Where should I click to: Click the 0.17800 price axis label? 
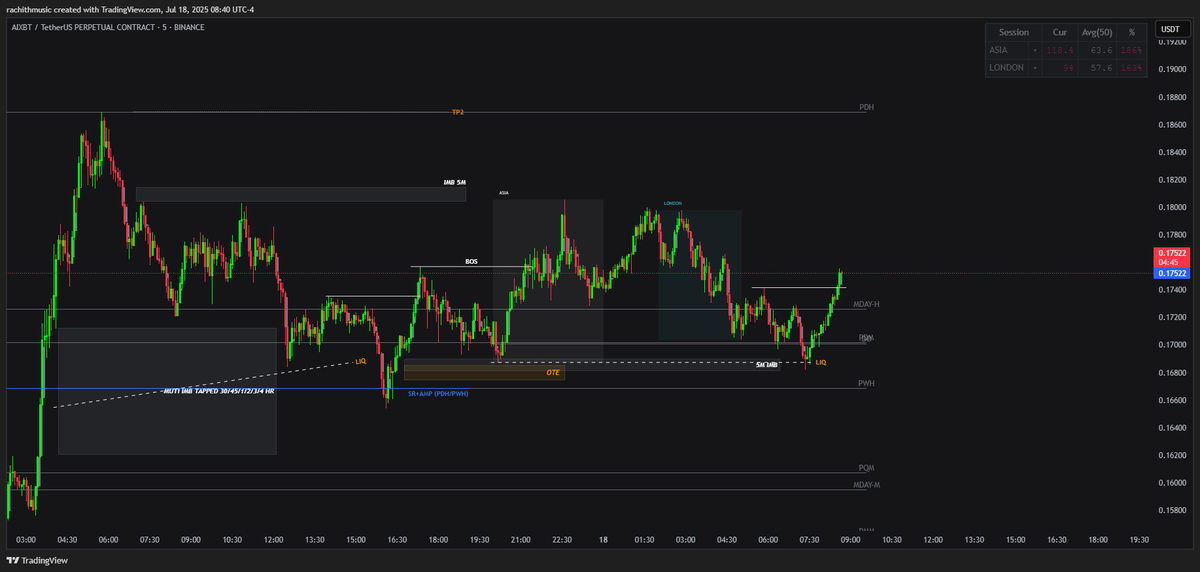coord(1172,235)
